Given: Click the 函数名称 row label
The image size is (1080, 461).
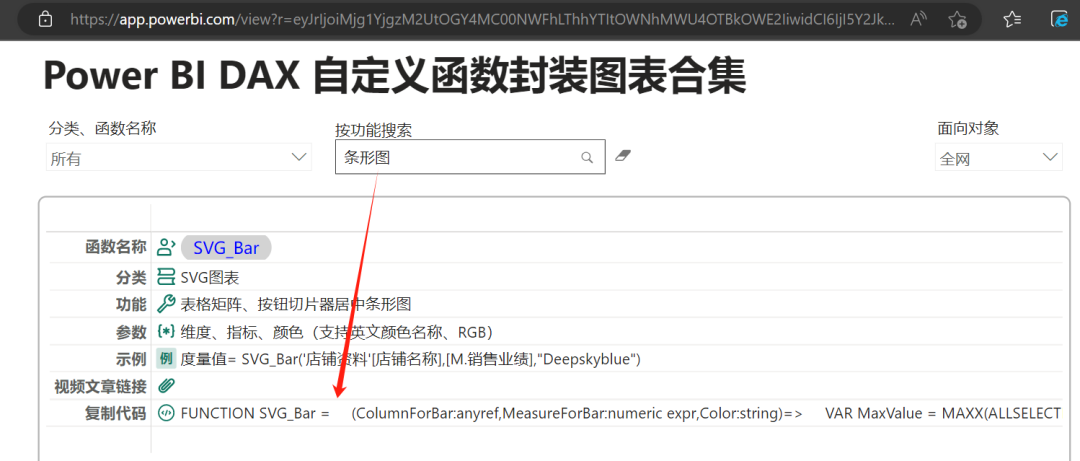Looking at the screenshot, I should click(115, 247).
